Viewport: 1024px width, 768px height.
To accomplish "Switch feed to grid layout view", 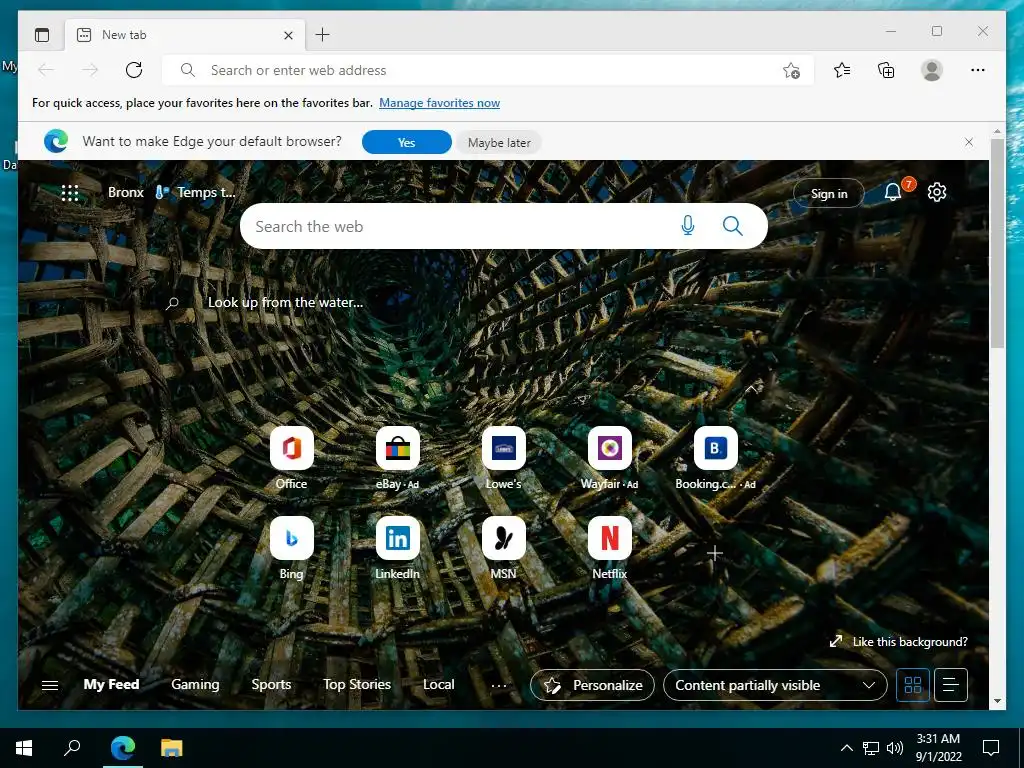I will tap(913, 685).
